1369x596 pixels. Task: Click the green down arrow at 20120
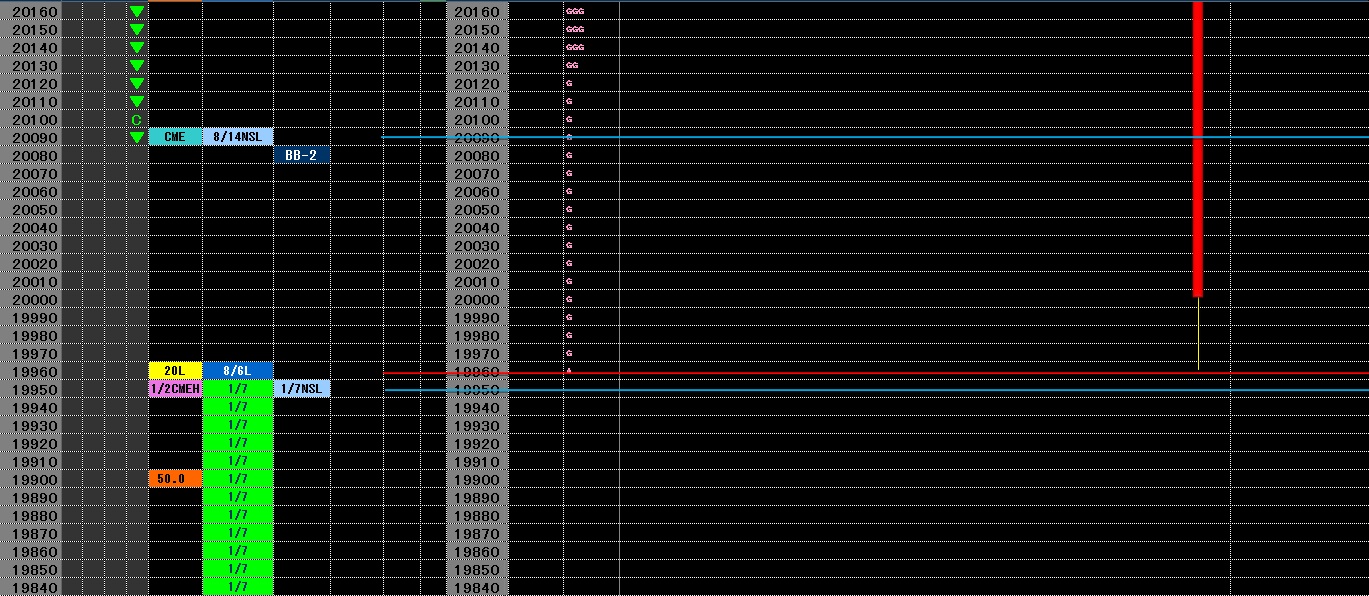137,84
